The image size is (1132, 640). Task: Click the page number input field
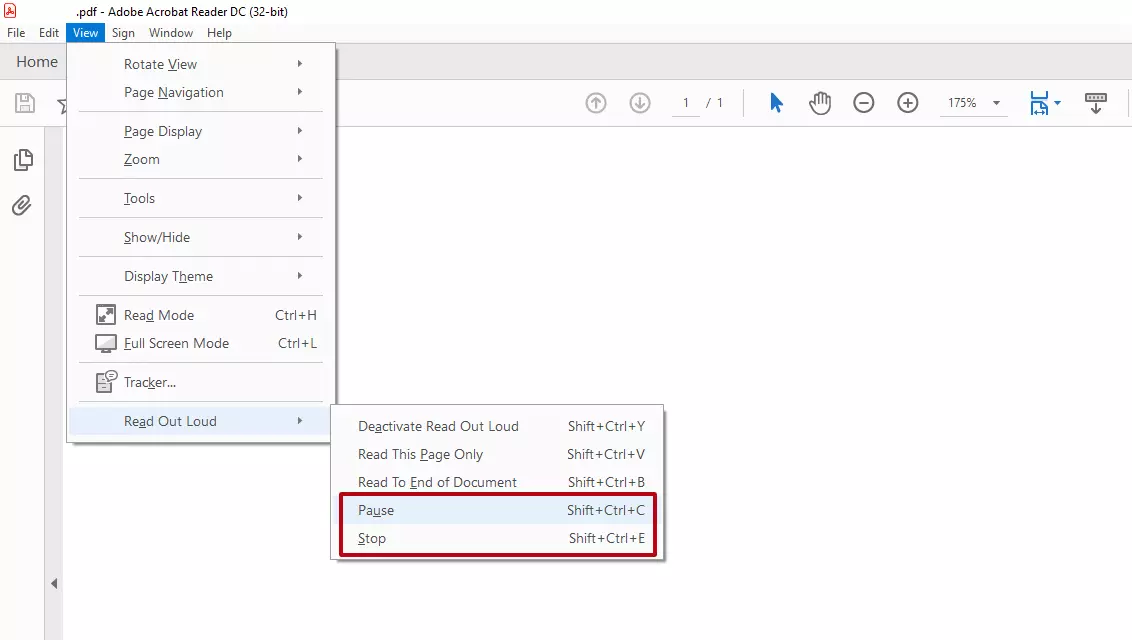click(686, 103)
